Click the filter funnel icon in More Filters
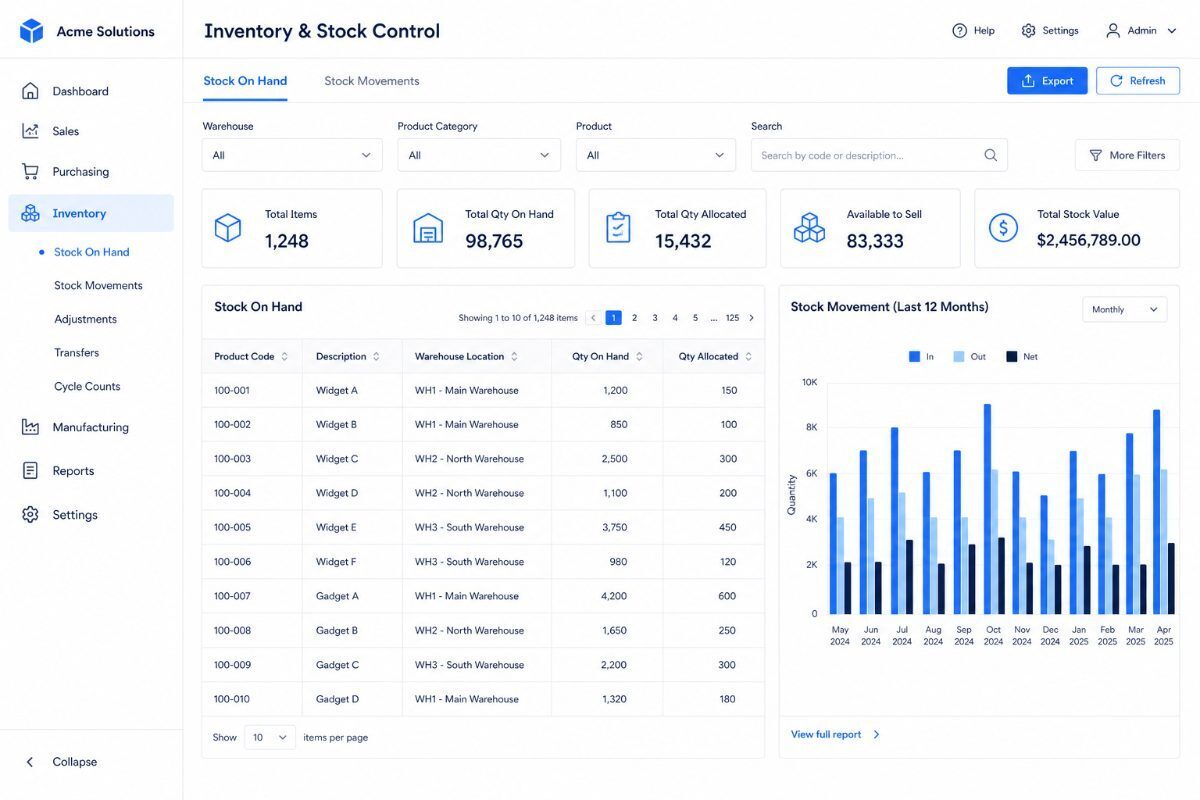The image size is (1200, 800). 1096,155
